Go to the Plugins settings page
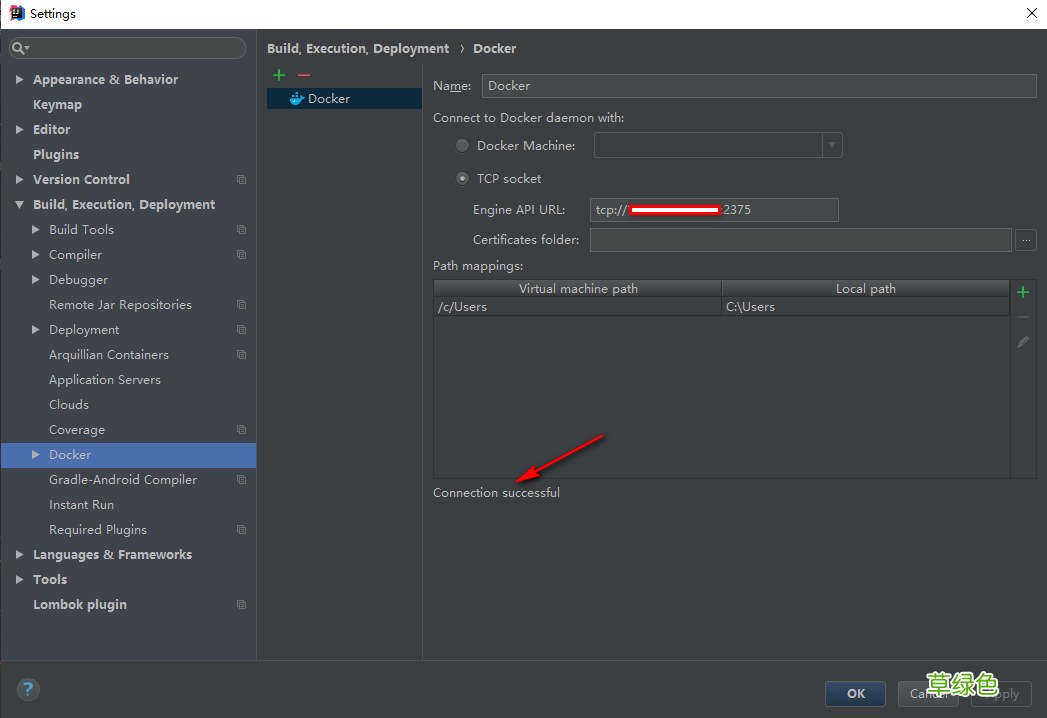Screen dimensions: 1047x718 coord(56,155)
